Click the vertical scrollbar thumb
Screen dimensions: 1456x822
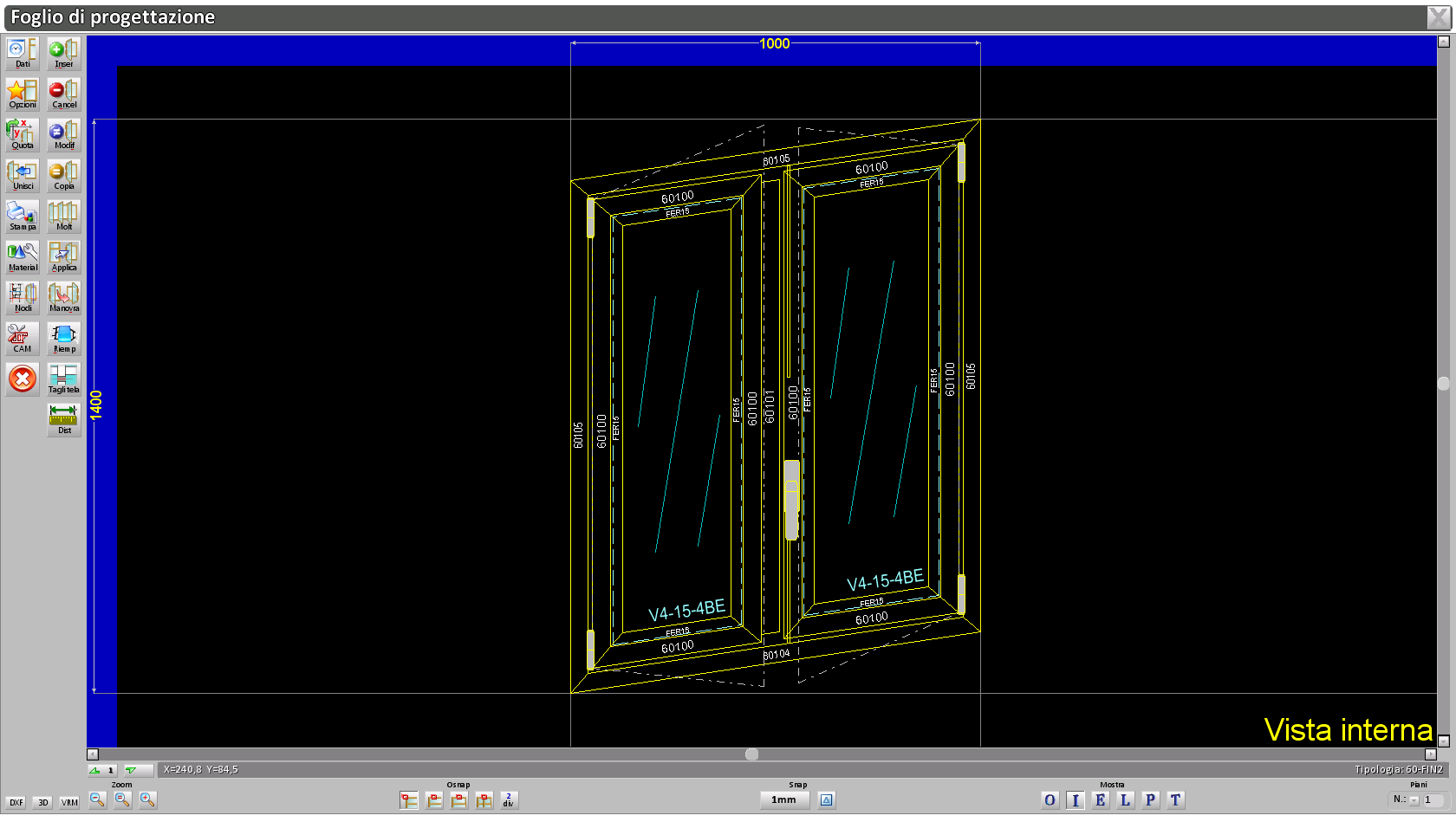1444,384
